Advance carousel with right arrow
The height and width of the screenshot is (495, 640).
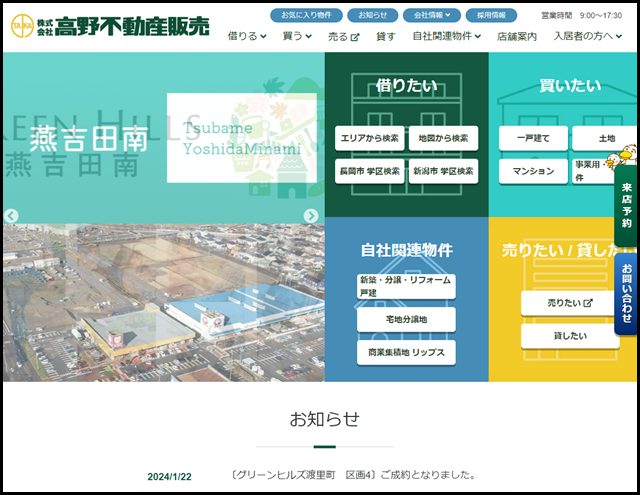coord(311,216)
